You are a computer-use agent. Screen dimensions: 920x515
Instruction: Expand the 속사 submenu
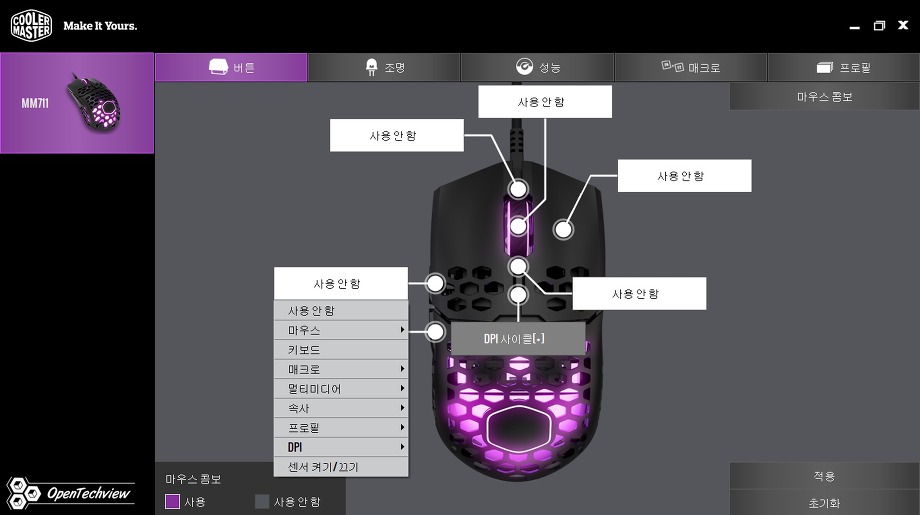point(341,408)
